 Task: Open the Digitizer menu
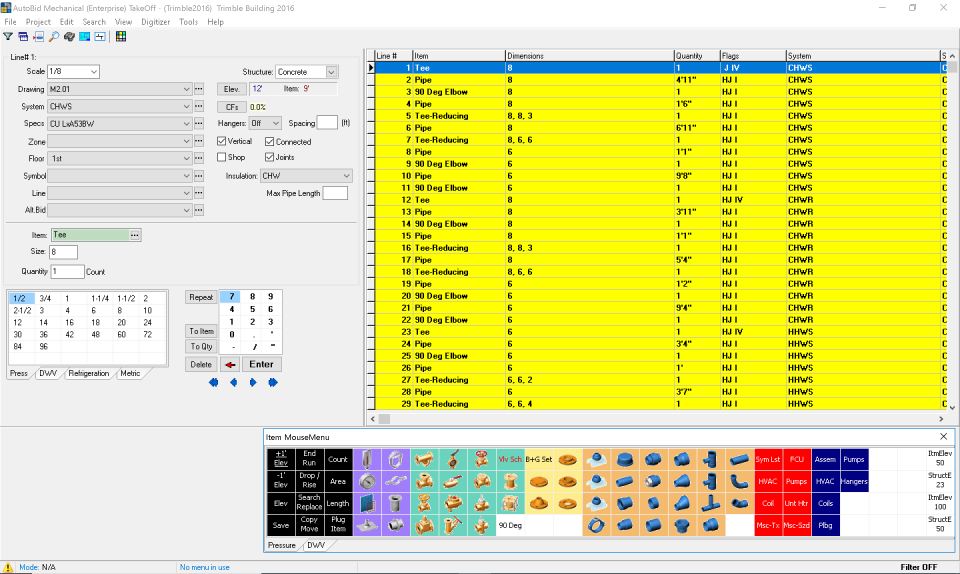pos(156,21)
